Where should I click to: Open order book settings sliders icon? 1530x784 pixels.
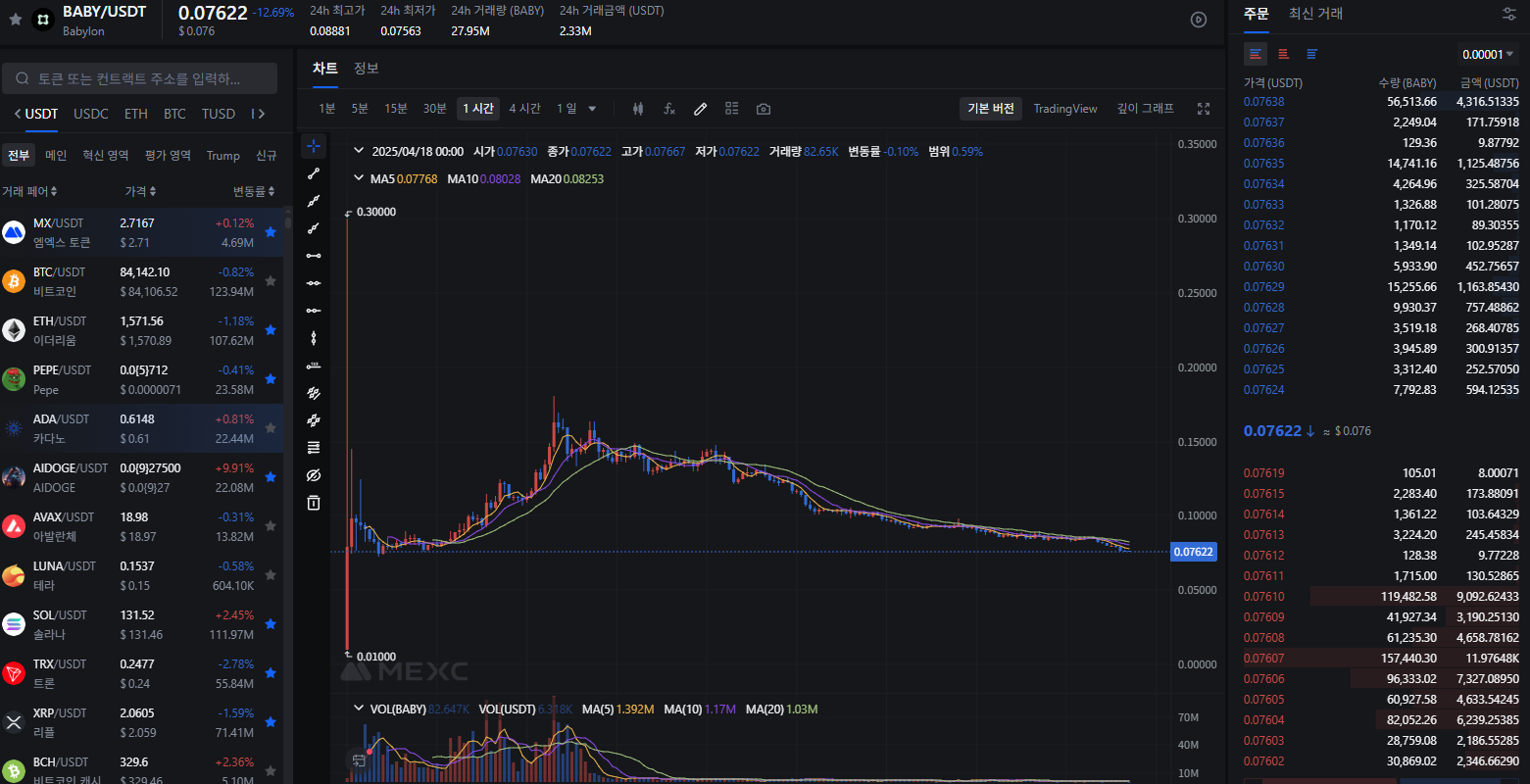tap(1508, 14)
